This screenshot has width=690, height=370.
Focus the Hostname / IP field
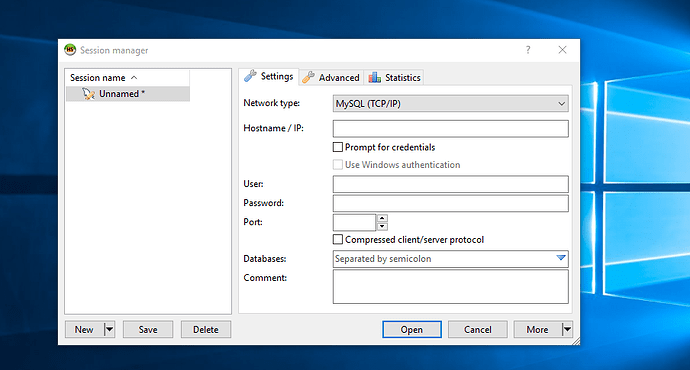point(450,129)
